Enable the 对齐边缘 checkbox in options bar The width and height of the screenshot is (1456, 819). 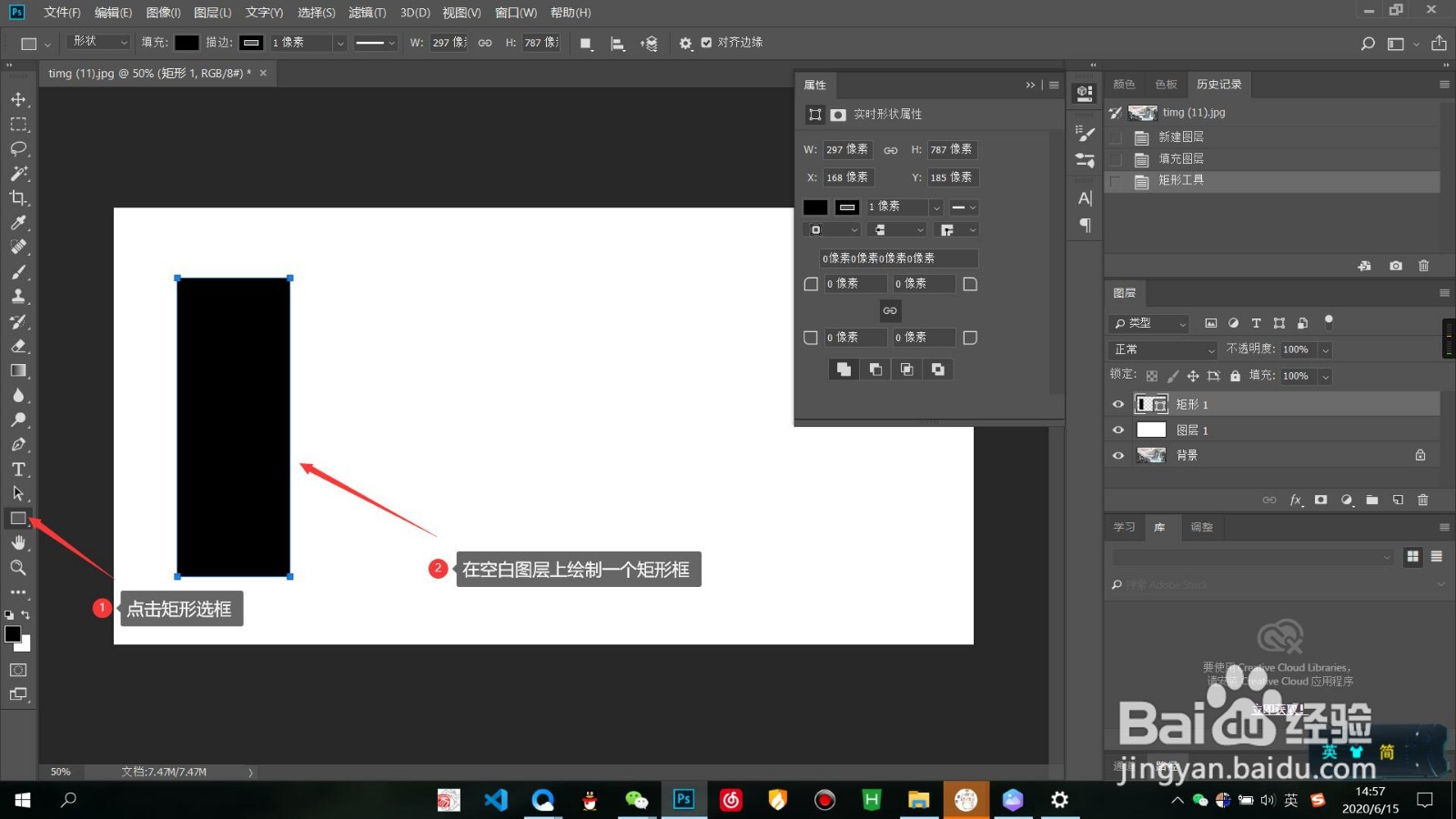click(707, 42)
